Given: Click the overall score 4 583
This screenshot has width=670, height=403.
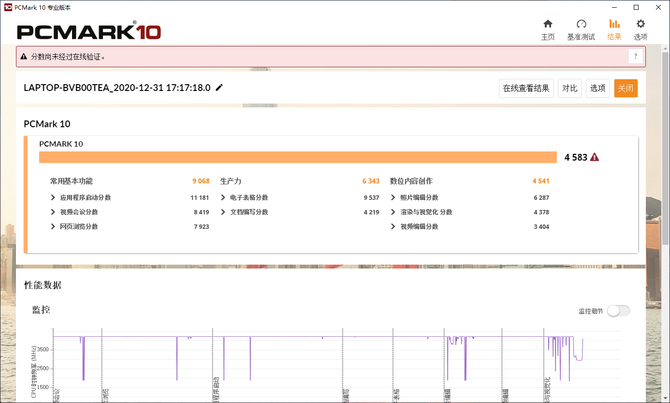Looking at the screenshot, I should 576,157.
